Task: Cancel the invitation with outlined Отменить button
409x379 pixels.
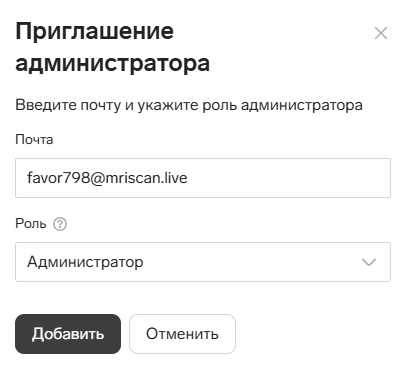Action: click(x=182, y=334)
